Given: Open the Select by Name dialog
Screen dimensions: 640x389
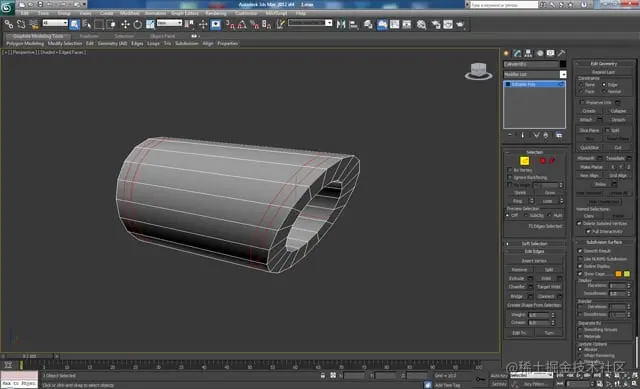Looking at the screenshot, I should coord(87,24).
